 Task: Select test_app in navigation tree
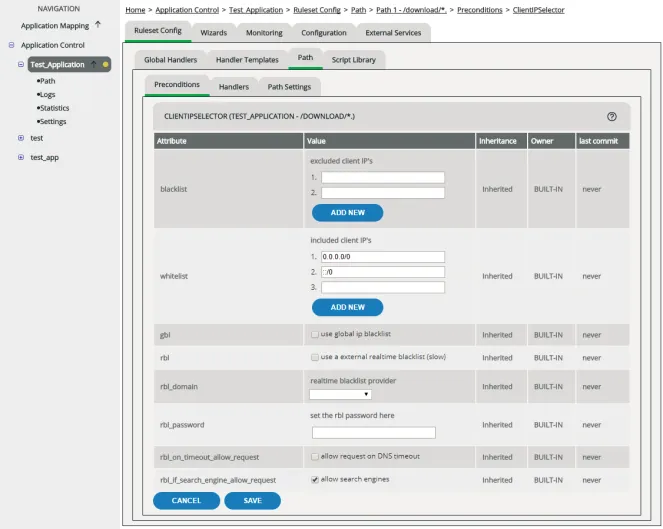pyautogui.click(x=44, y=157)
